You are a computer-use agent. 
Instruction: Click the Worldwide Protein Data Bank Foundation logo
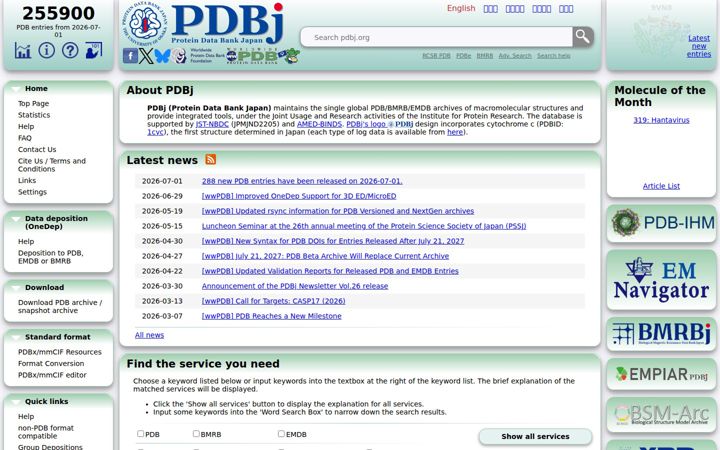[198, 56]
